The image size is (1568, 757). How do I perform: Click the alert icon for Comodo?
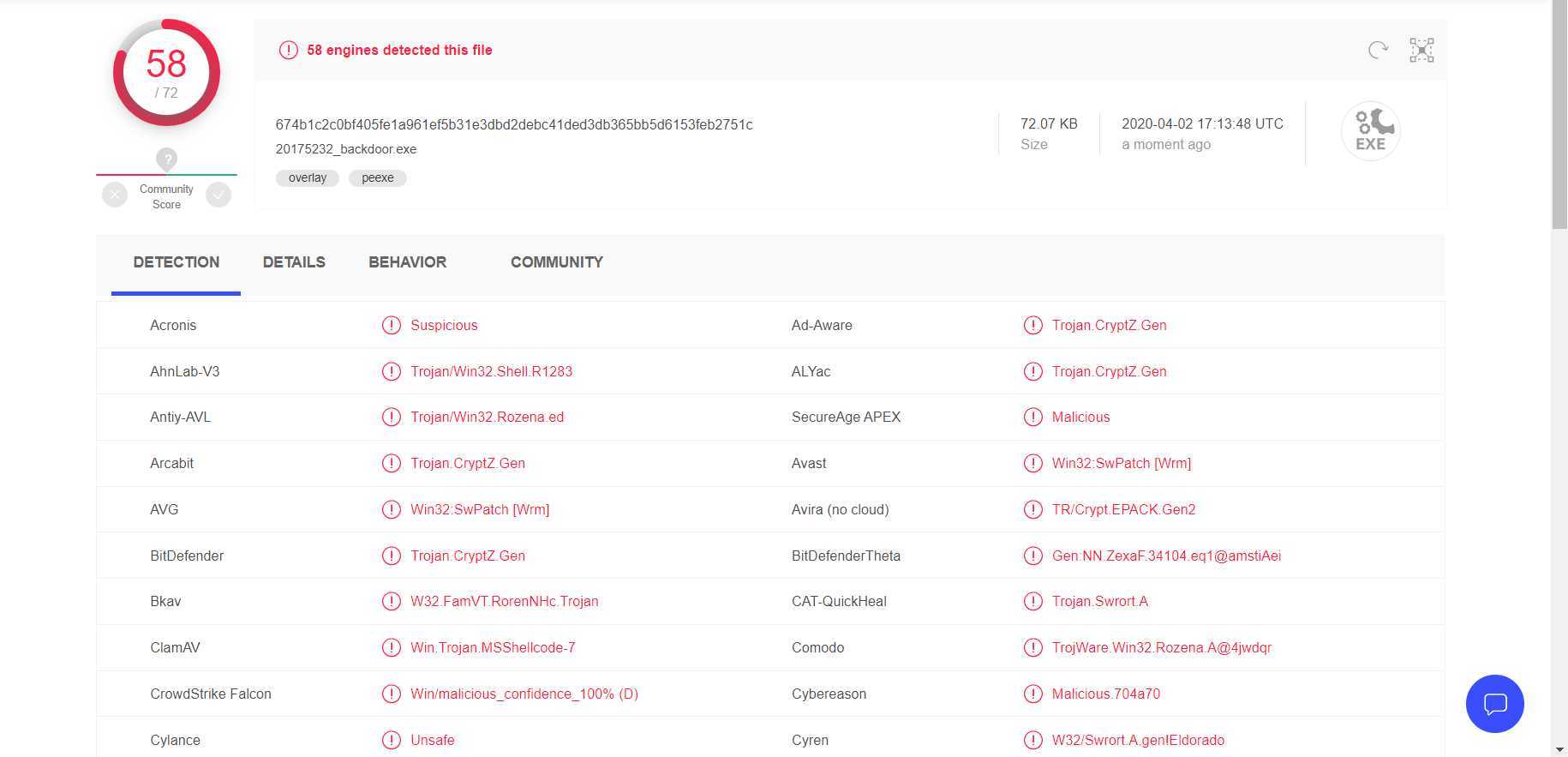(1032, 647)
